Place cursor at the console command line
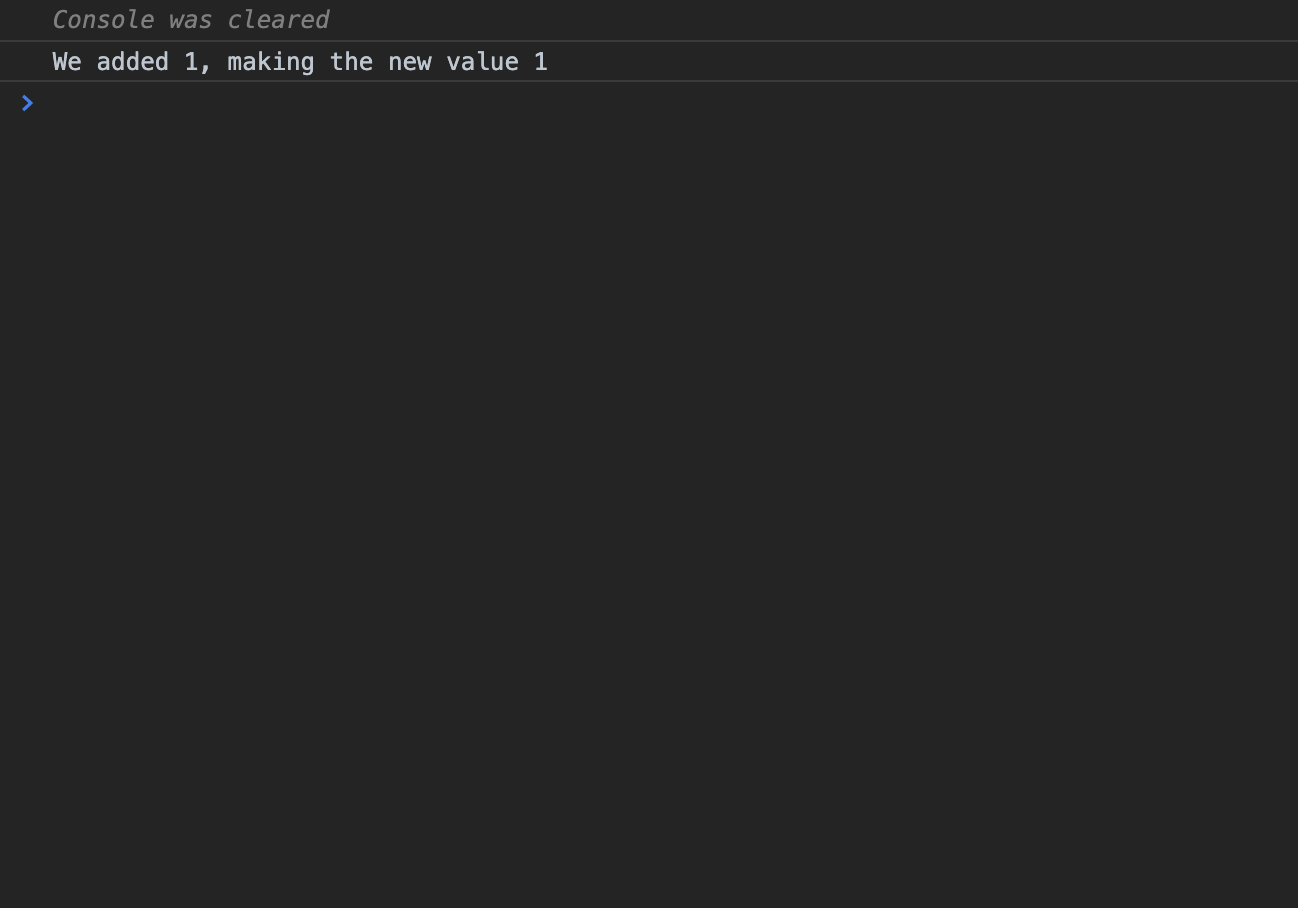Screen dimensions: 1298x908 300,103
